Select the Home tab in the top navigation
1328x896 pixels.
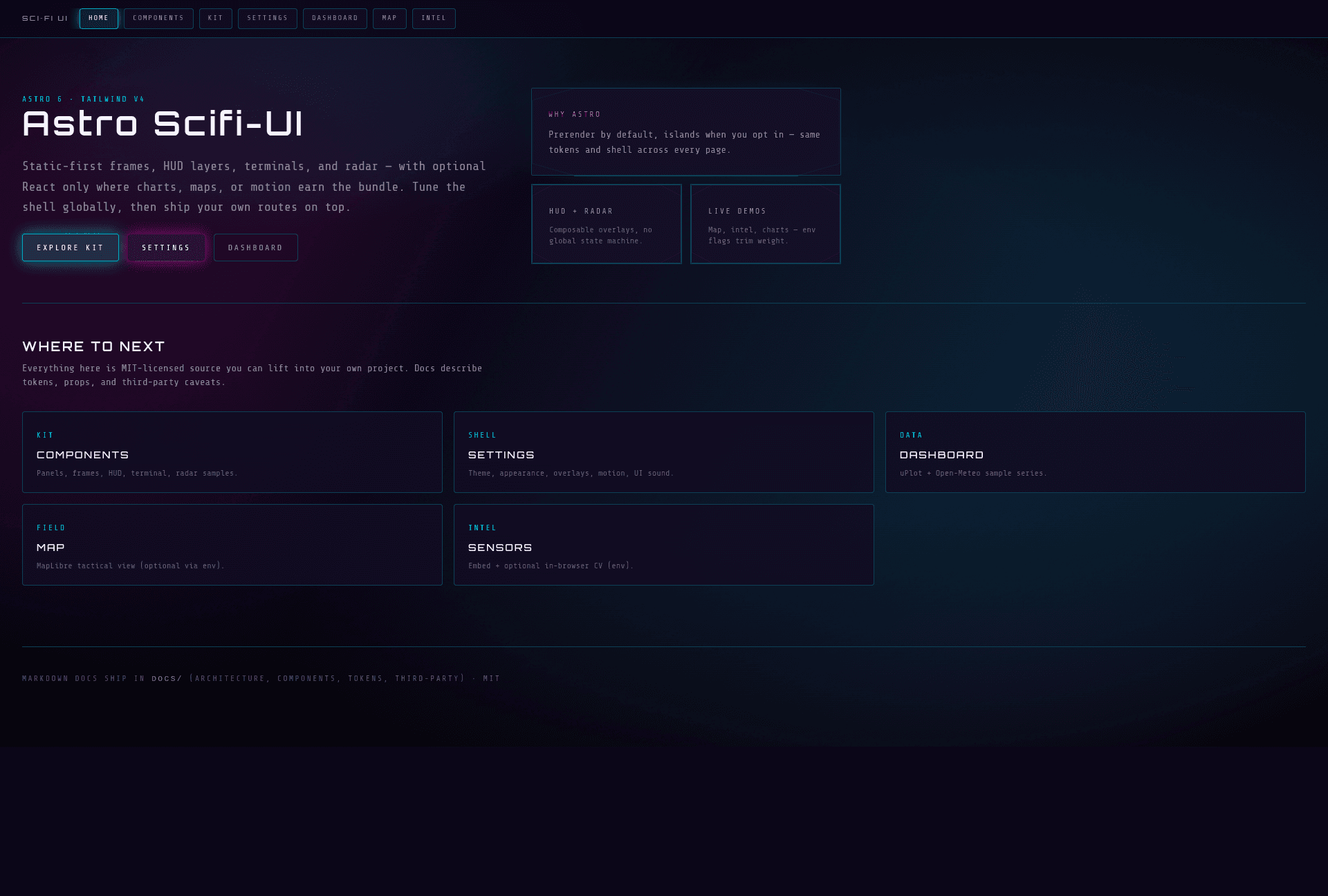click(x=99, y=19)
